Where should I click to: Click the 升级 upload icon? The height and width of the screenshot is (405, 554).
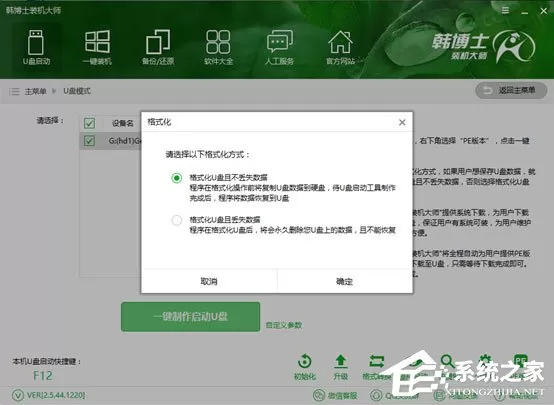click(x=341, y=367)
